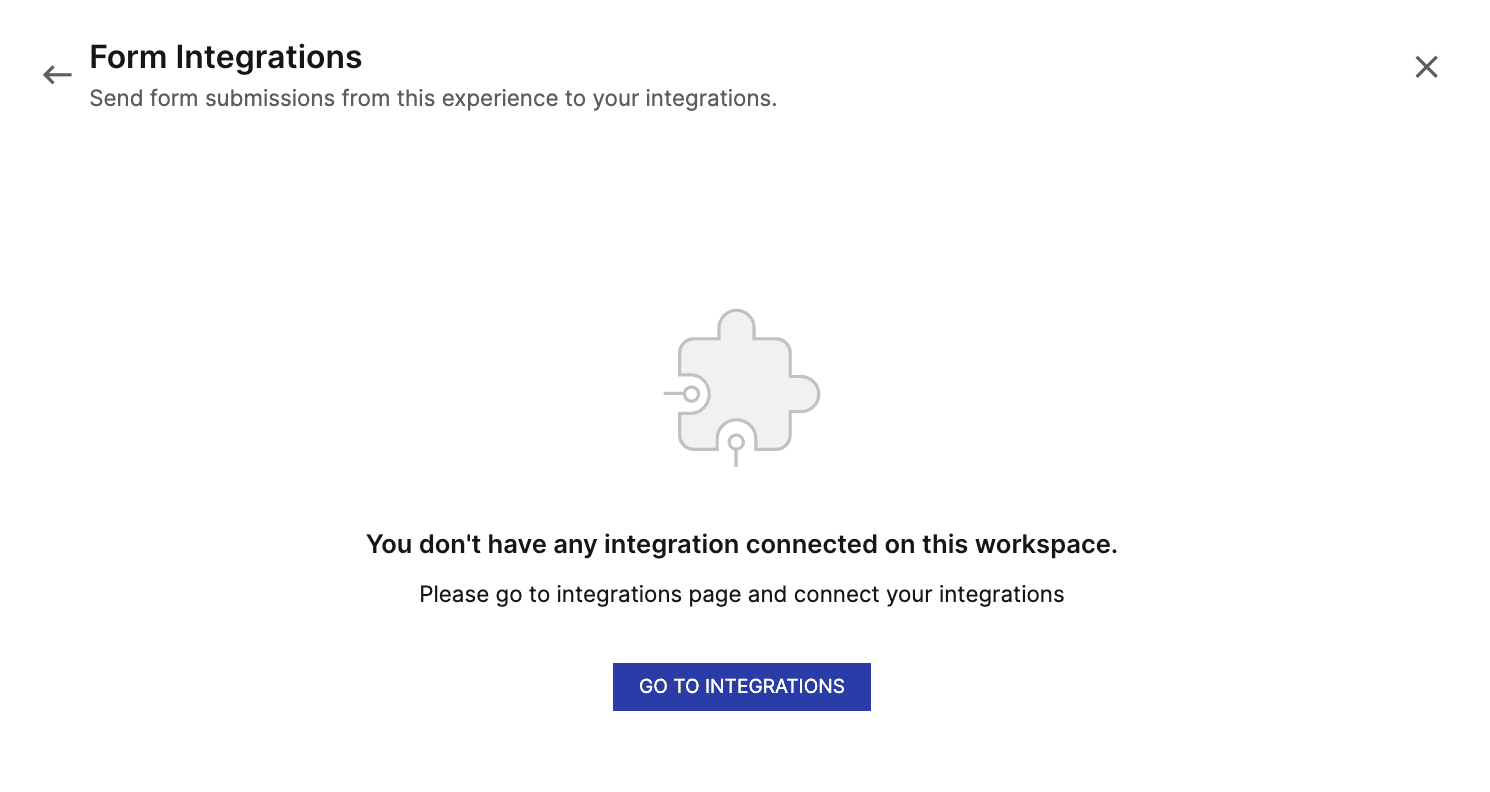
Task: Open the integrations page via the blue button
Action: tap(740, 686)
